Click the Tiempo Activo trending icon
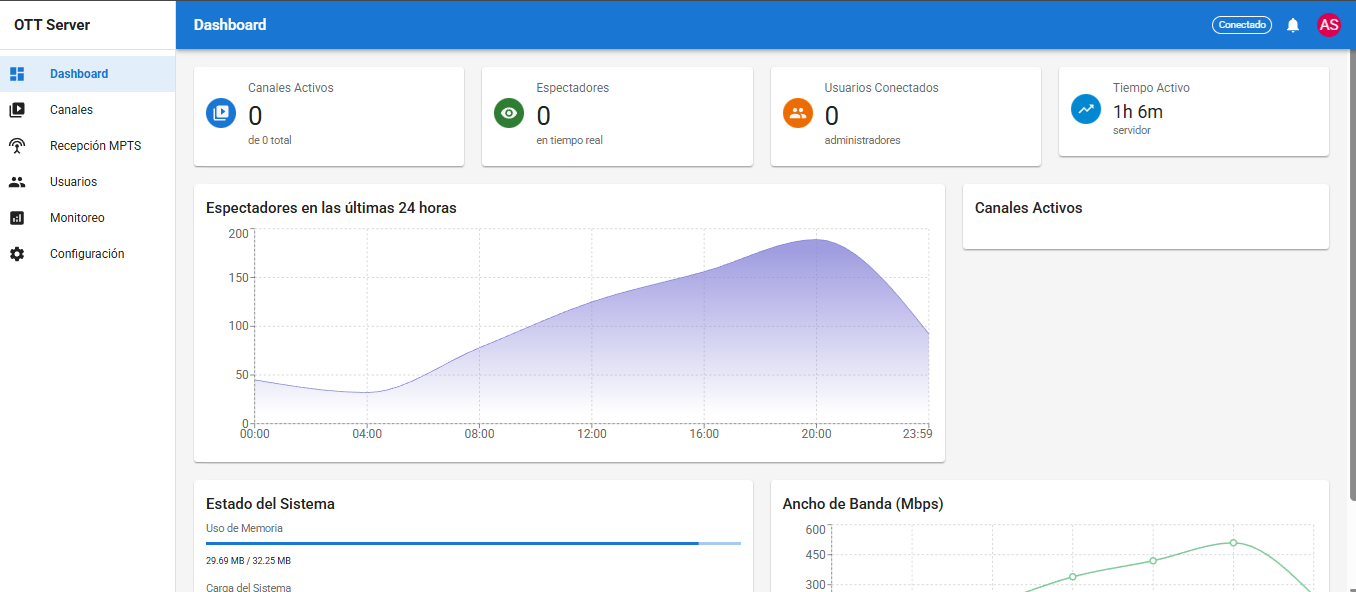Viewport: 1356px width, 592px height. [1086, 109]
